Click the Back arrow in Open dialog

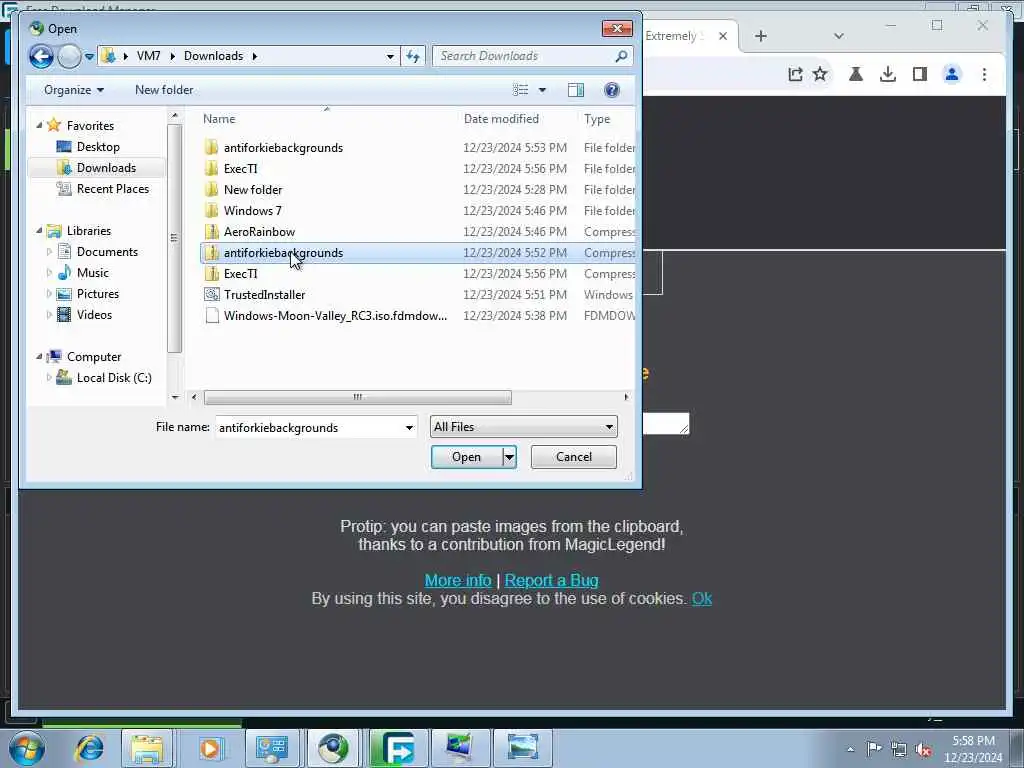(x=40, y=56)
